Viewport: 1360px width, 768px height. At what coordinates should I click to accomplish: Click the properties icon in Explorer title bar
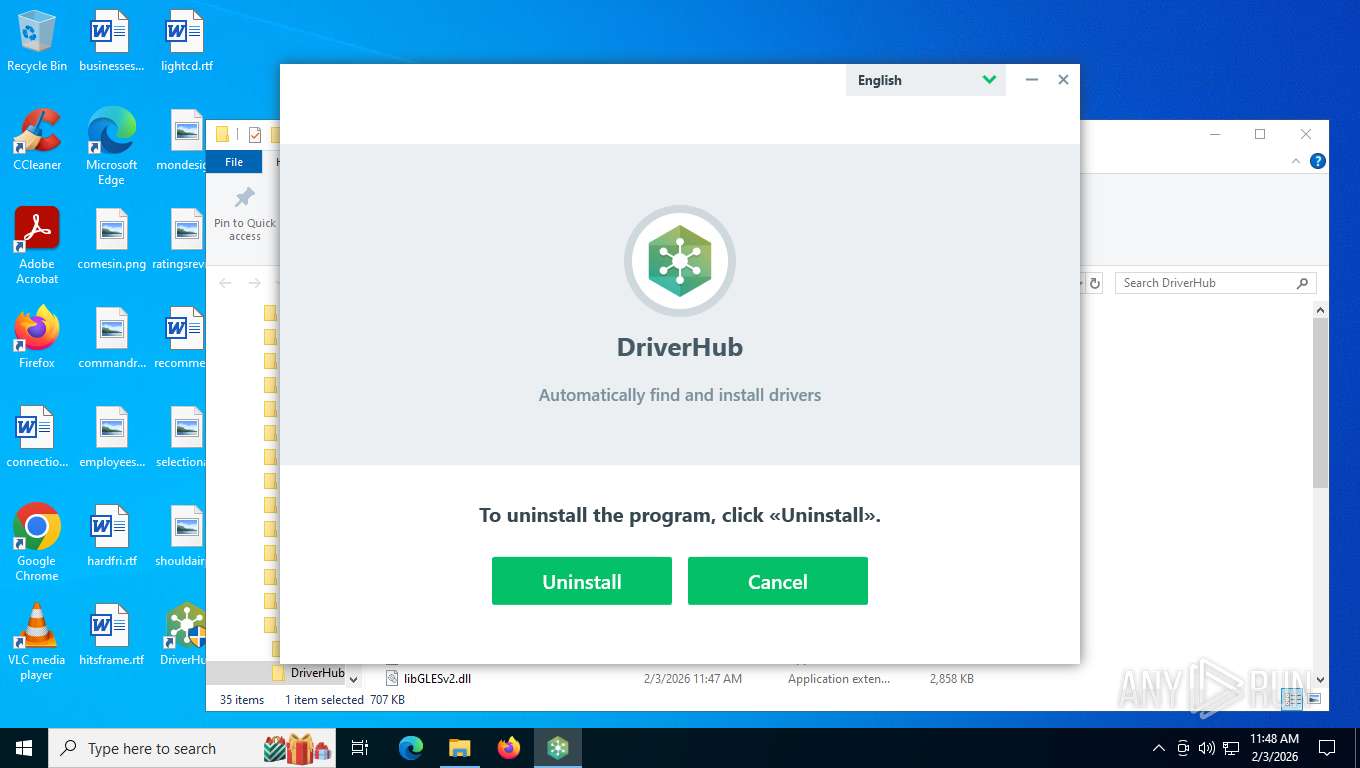coord(255,134)
